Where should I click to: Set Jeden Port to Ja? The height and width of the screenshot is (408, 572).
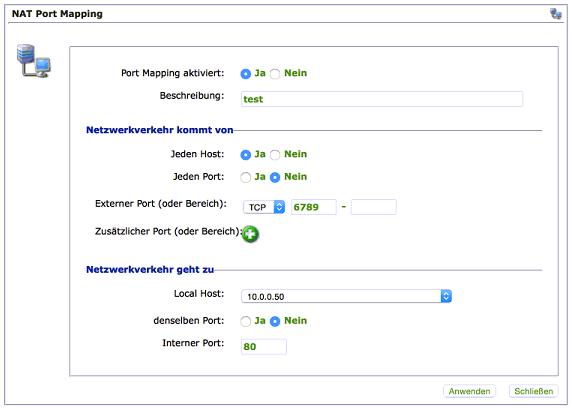[x=246, y=177]
